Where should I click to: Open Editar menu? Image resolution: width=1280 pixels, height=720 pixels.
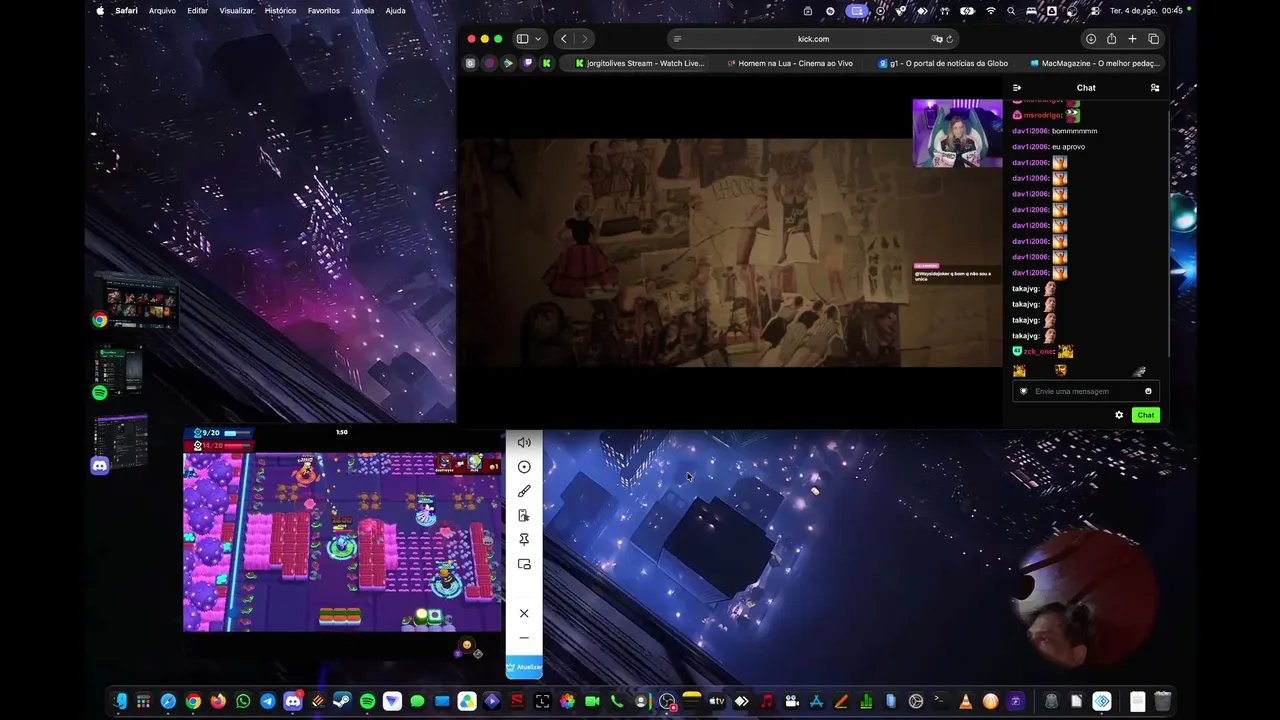click(197, 11)
